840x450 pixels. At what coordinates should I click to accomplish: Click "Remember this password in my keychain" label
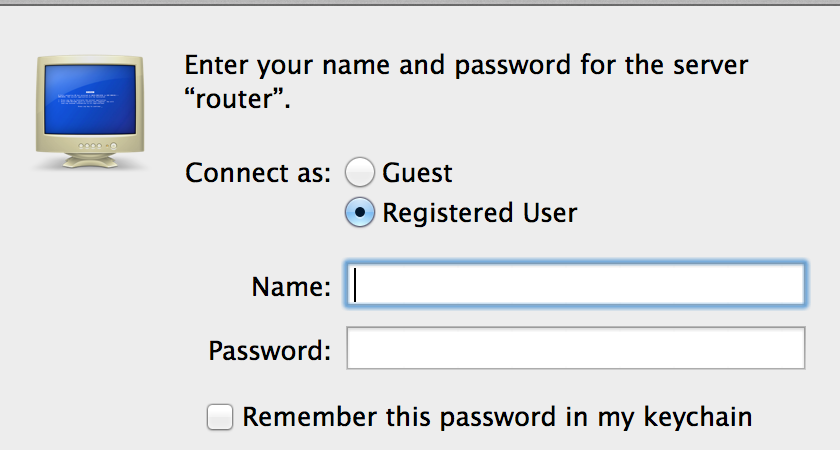(497, 417)
